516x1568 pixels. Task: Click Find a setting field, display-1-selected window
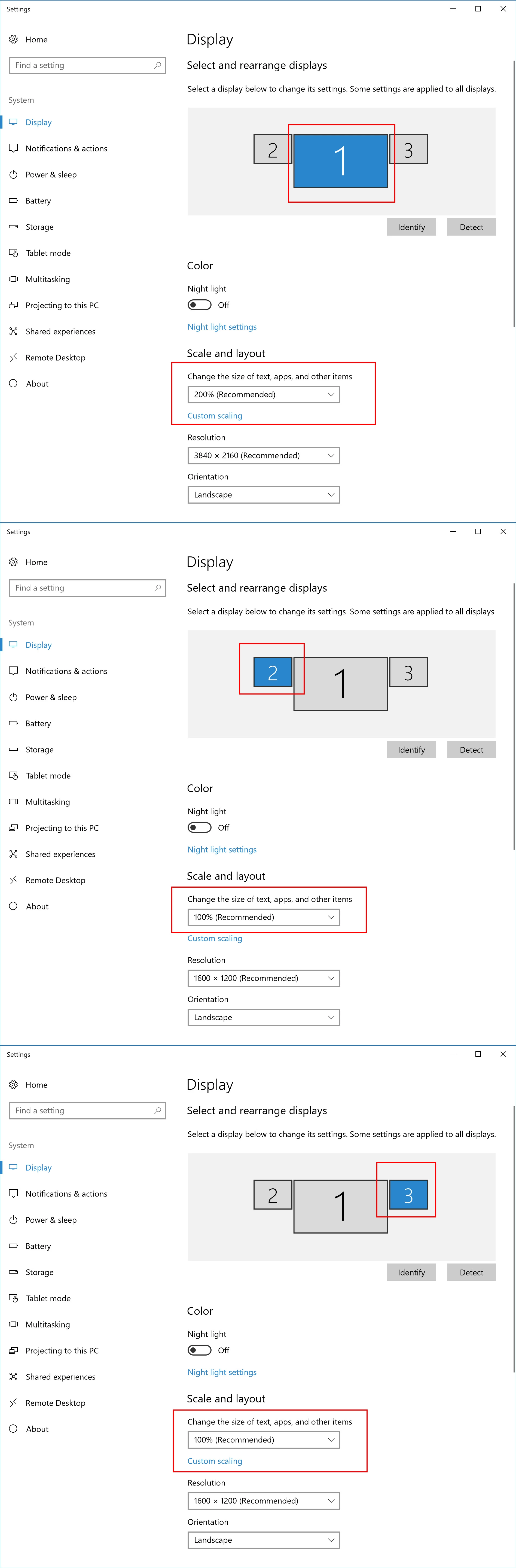tap(87, 65)
